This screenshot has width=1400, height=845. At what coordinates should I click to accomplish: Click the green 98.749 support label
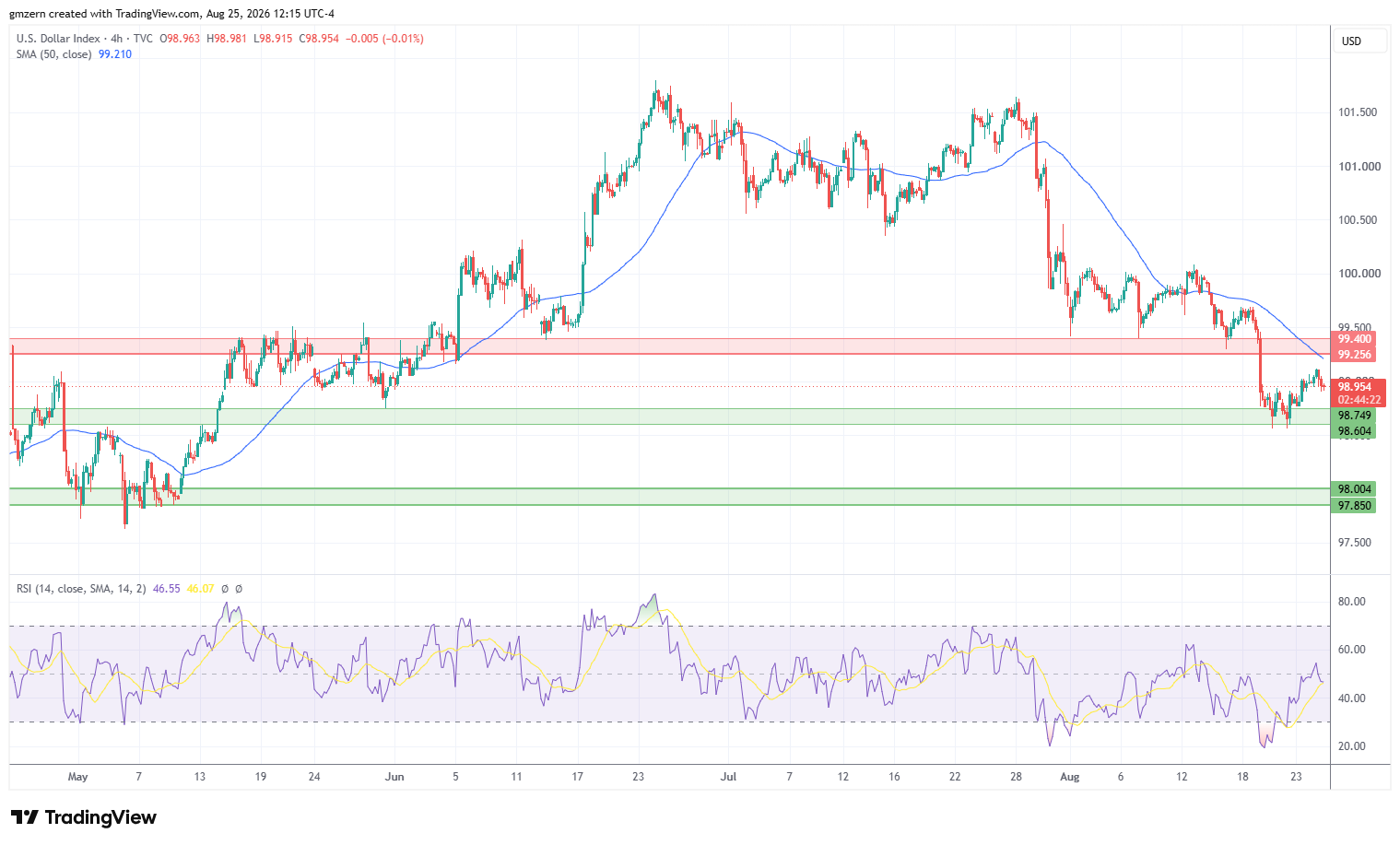[1355, 416]
